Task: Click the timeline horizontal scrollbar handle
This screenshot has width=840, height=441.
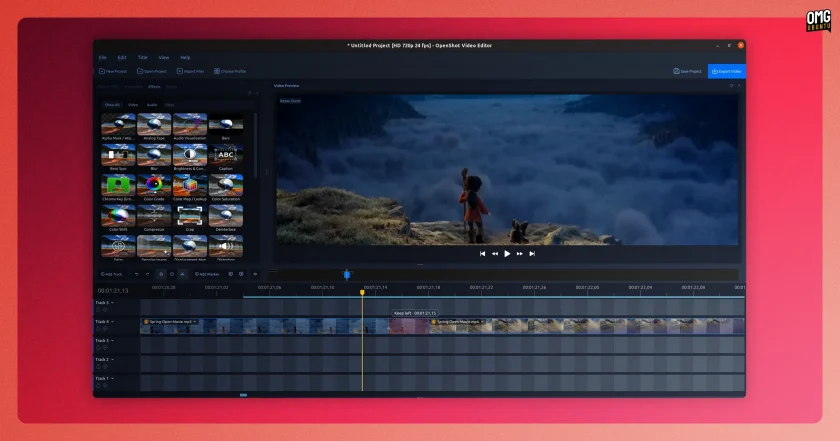Action: point(243,395)
